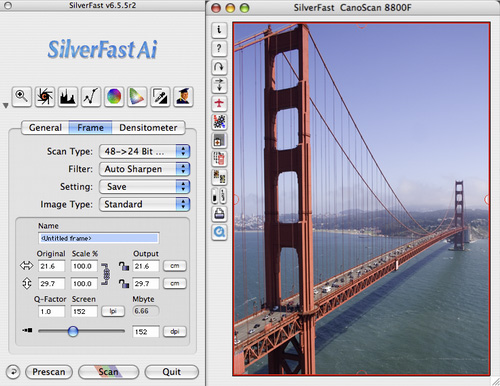Click the vertical height arrows icon
Viewport: 500px width, 386px height.
coord(27,283)
